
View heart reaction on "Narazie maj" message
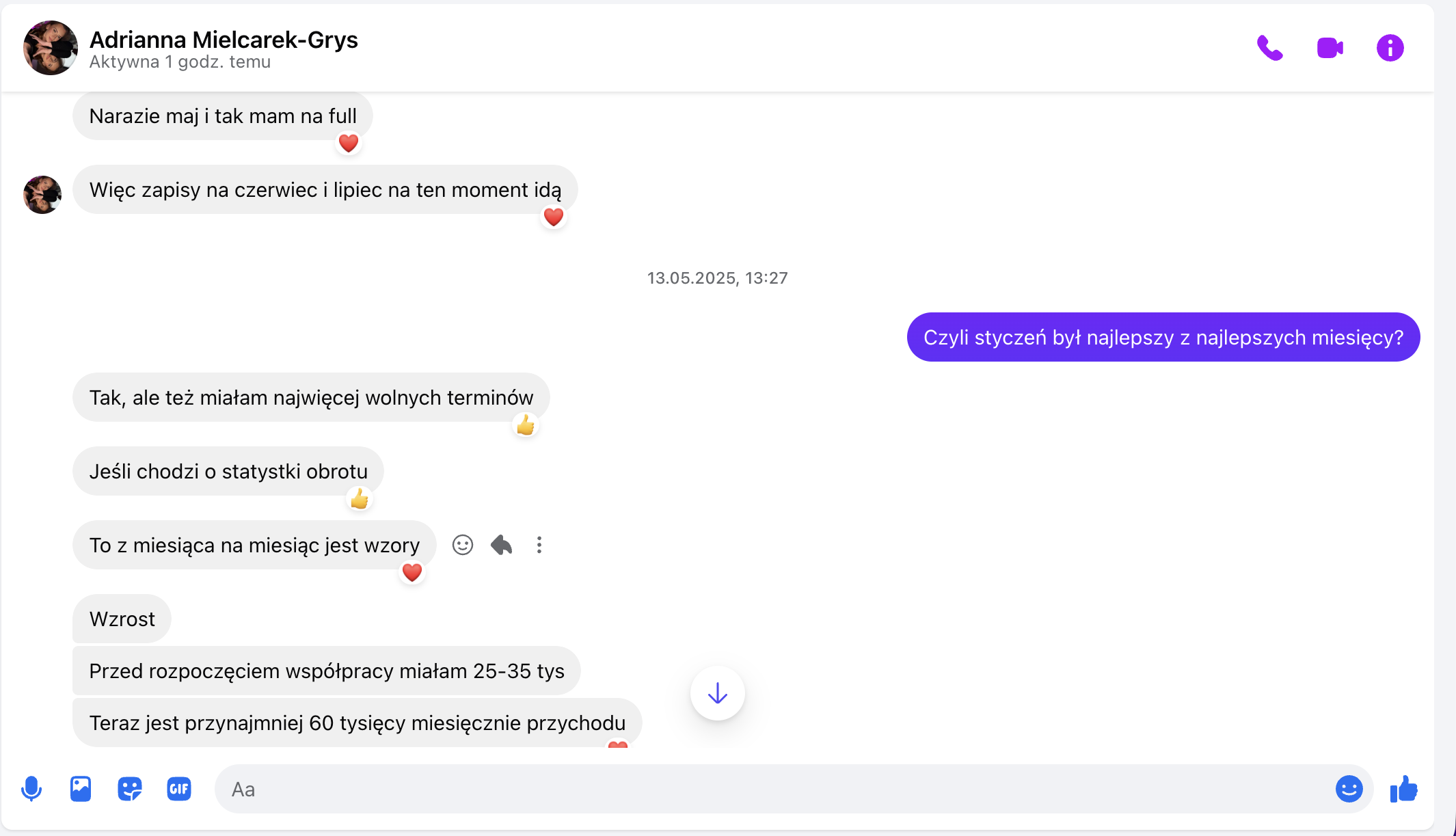[349, 143]
